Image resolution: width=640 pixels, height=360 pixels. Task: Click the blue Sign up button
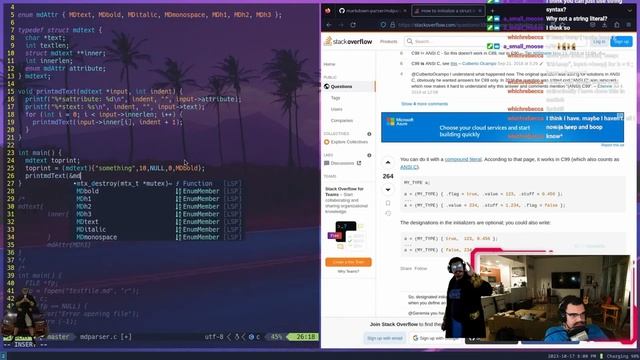pyautogui.click(x=621, y=42)
